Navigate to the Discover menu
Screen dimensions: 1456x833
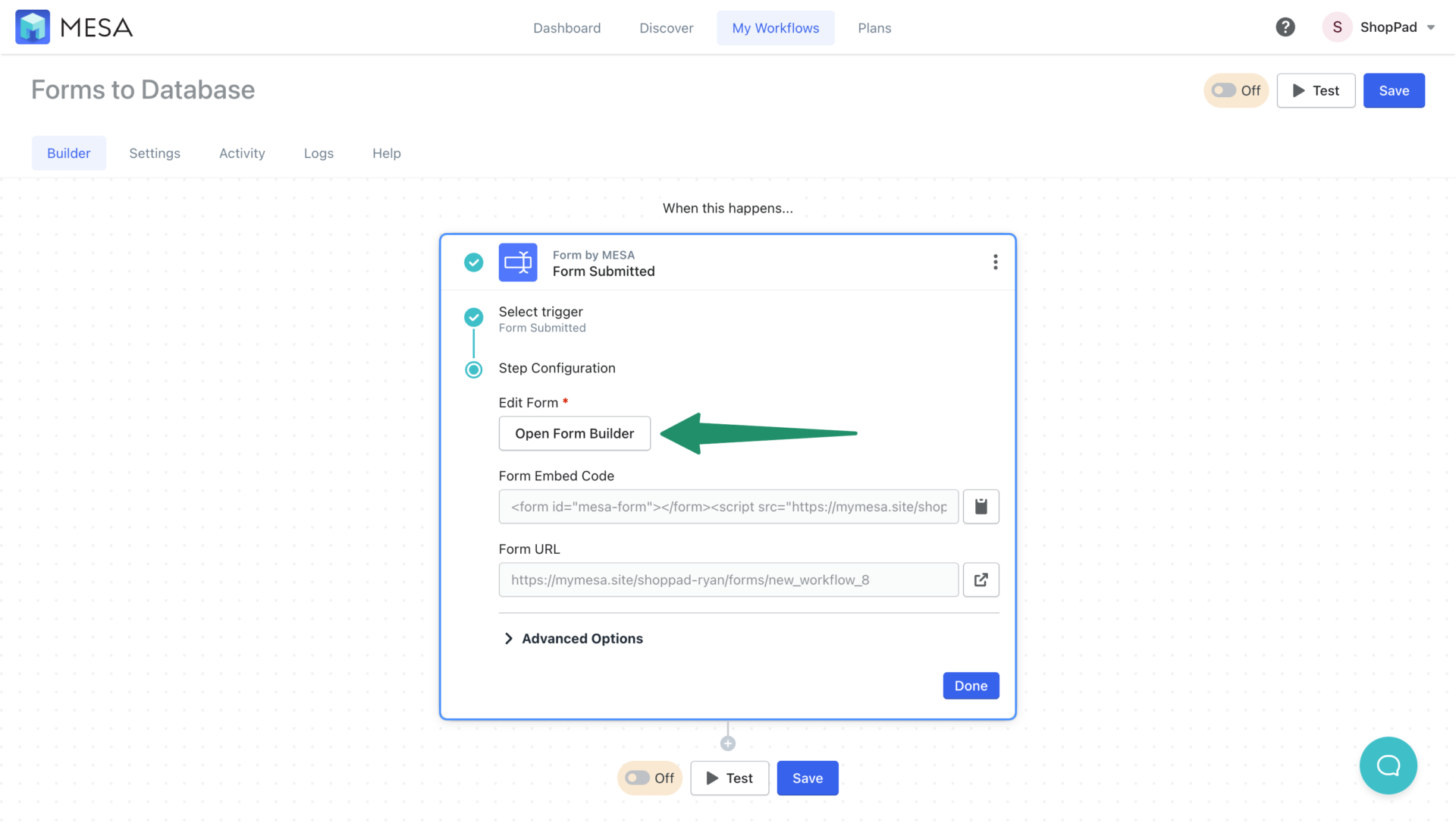coord(666,27)
